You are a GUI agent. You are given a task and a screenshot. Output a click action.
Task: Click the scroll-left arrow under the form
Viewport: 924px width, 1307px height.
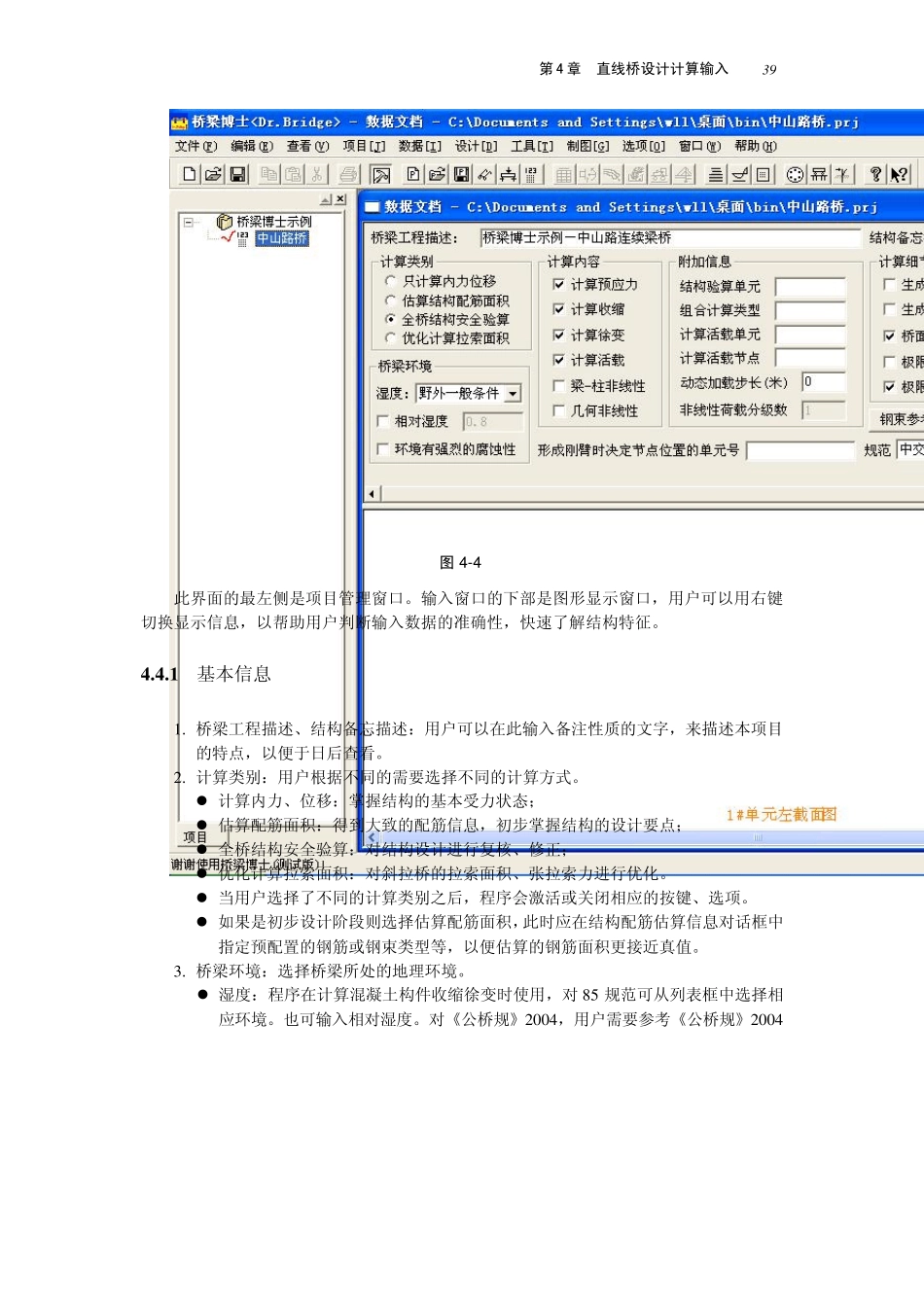click(372, 494)
